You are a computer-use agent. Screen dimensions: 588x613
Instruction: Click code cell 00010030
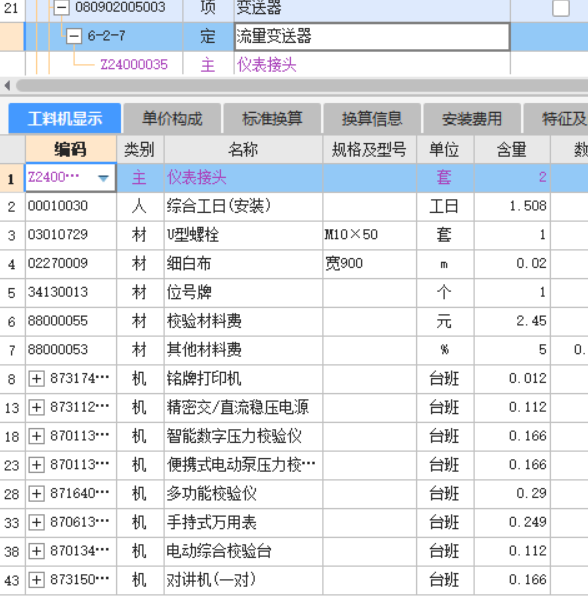tap(71, 206)
